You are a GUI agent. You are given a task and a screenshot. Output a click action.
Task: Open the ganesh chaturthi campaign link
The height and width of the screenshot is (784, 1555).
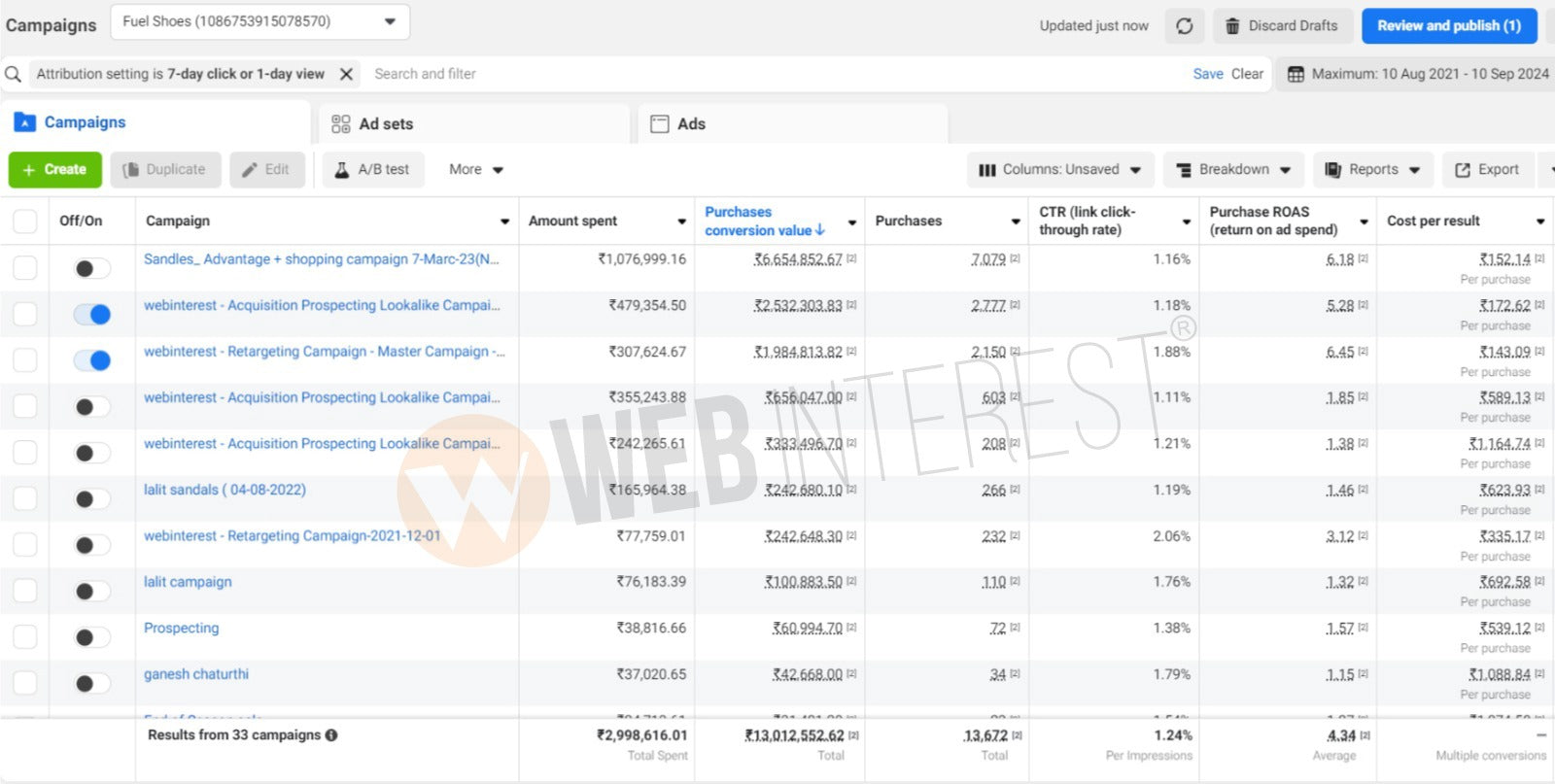coord(196,674)
